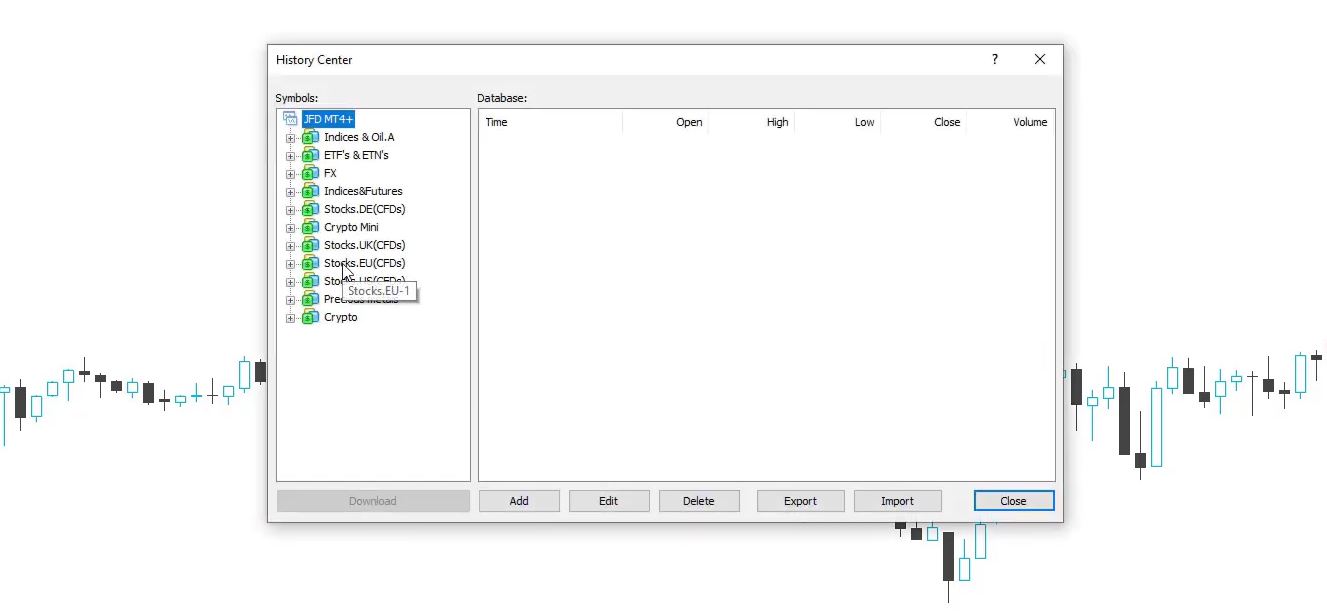Click the Precious Metals group icon
1327x612 pixels.
[310, 299]
